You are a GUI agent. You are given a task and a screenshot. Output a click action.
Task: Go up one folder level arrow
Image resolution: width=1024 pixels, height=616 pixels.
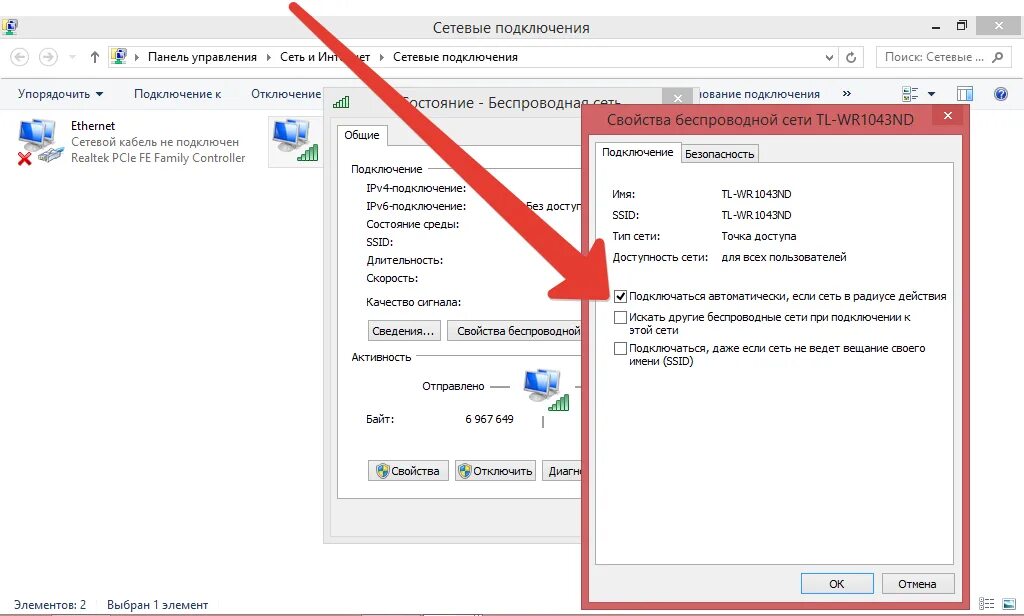pyautogui.click(x=95, y=57)
